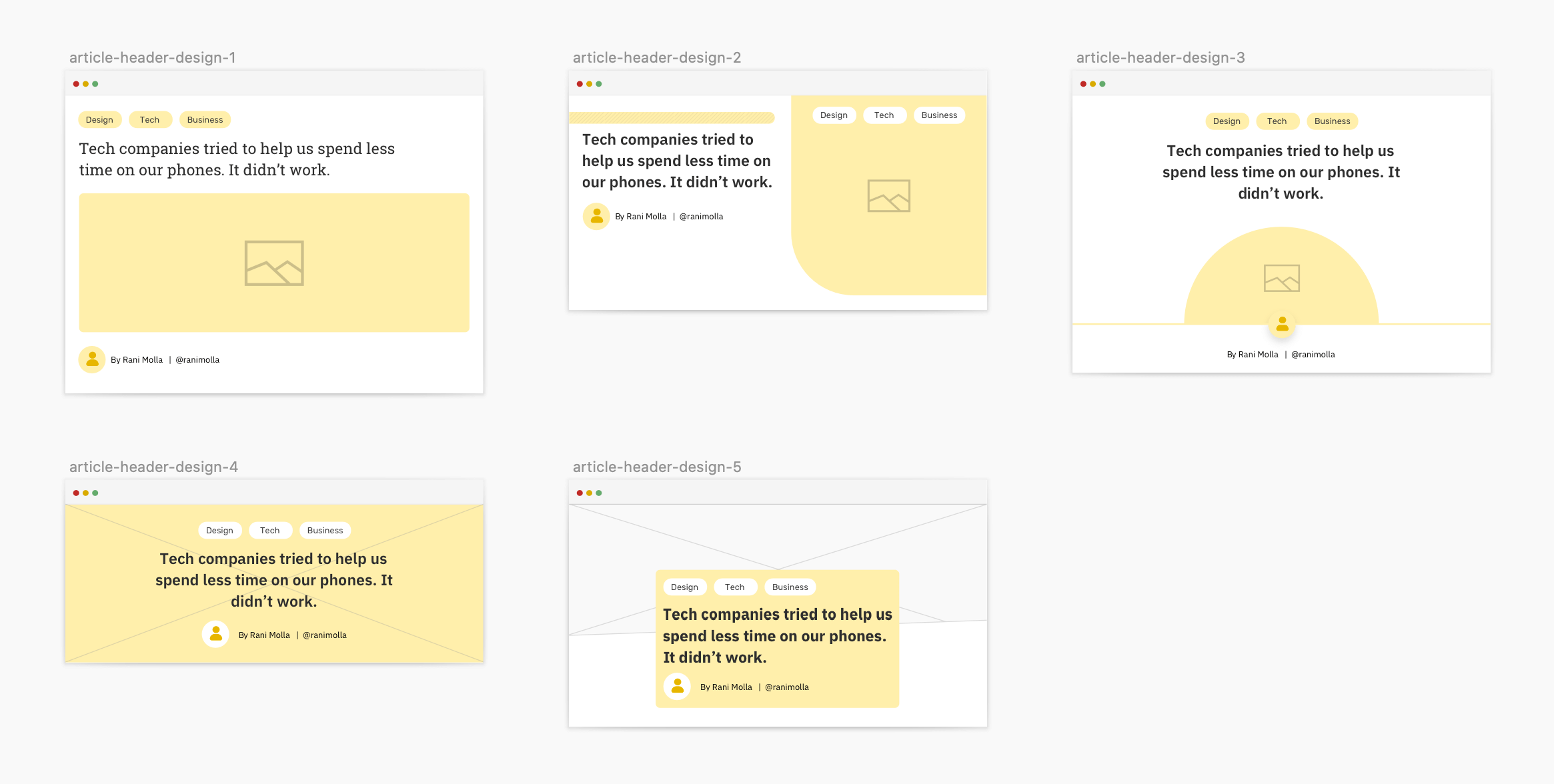Click the @ranimolla handle in design-4

tap(325, 635)
